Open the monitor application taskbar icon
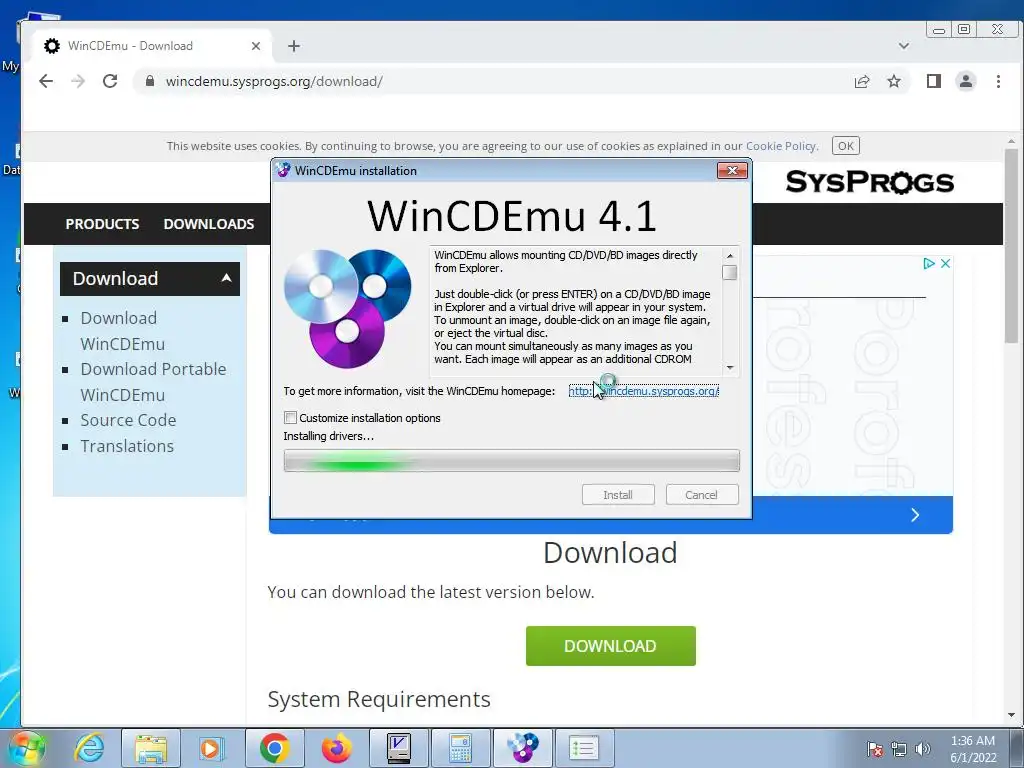This screenshot has height=768, width=1024. 398,748
